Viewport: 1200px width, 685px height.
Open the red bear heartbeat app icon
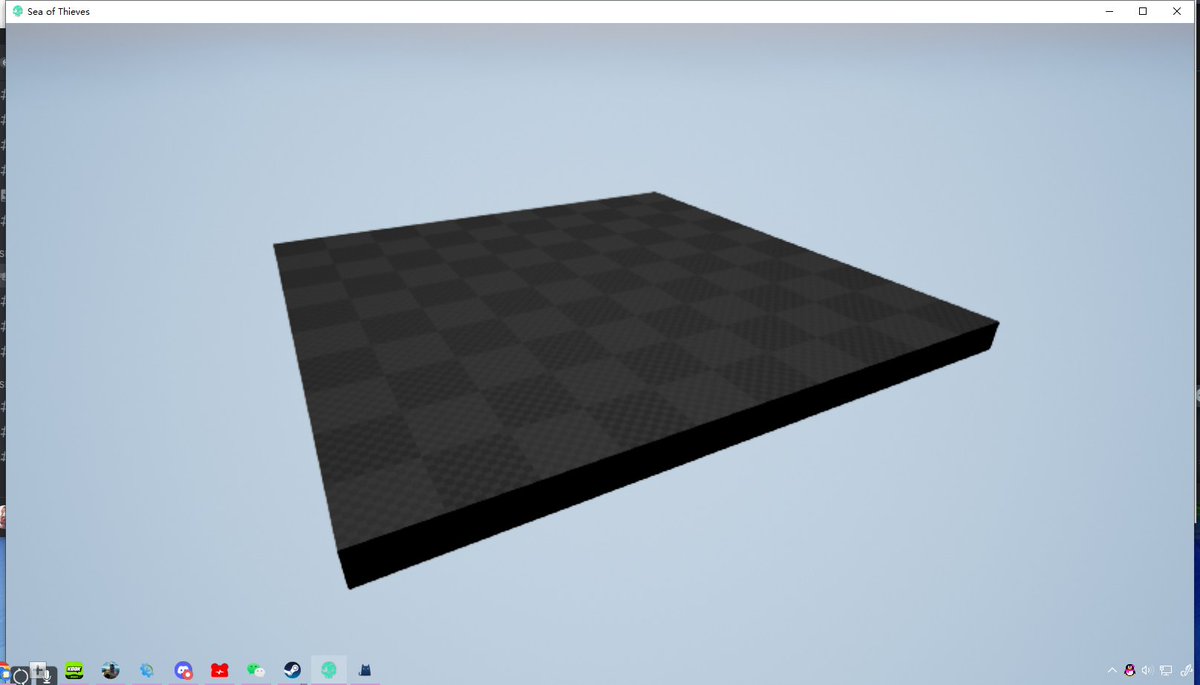pyautogui.click(x=219, y=670)
